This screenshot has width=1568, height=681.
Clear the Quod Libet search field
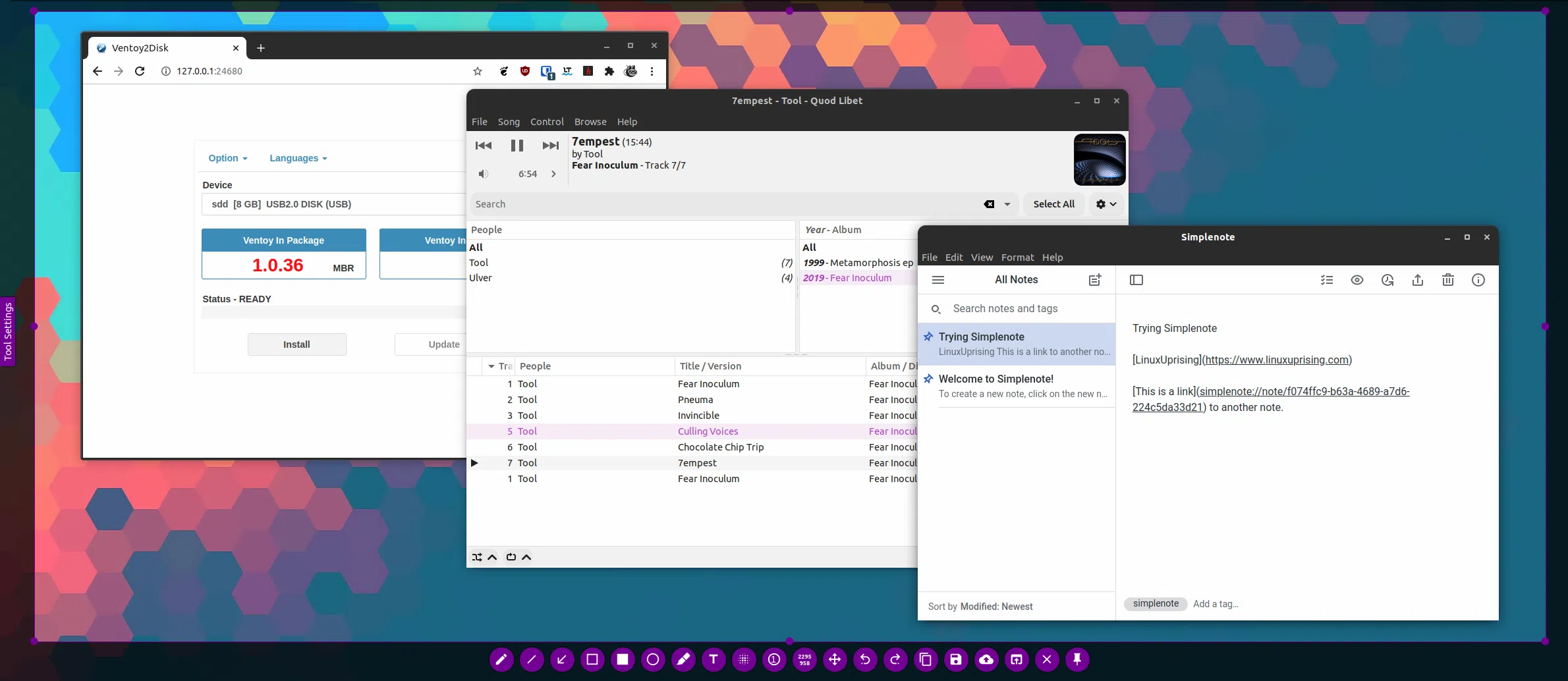point(989,204)
